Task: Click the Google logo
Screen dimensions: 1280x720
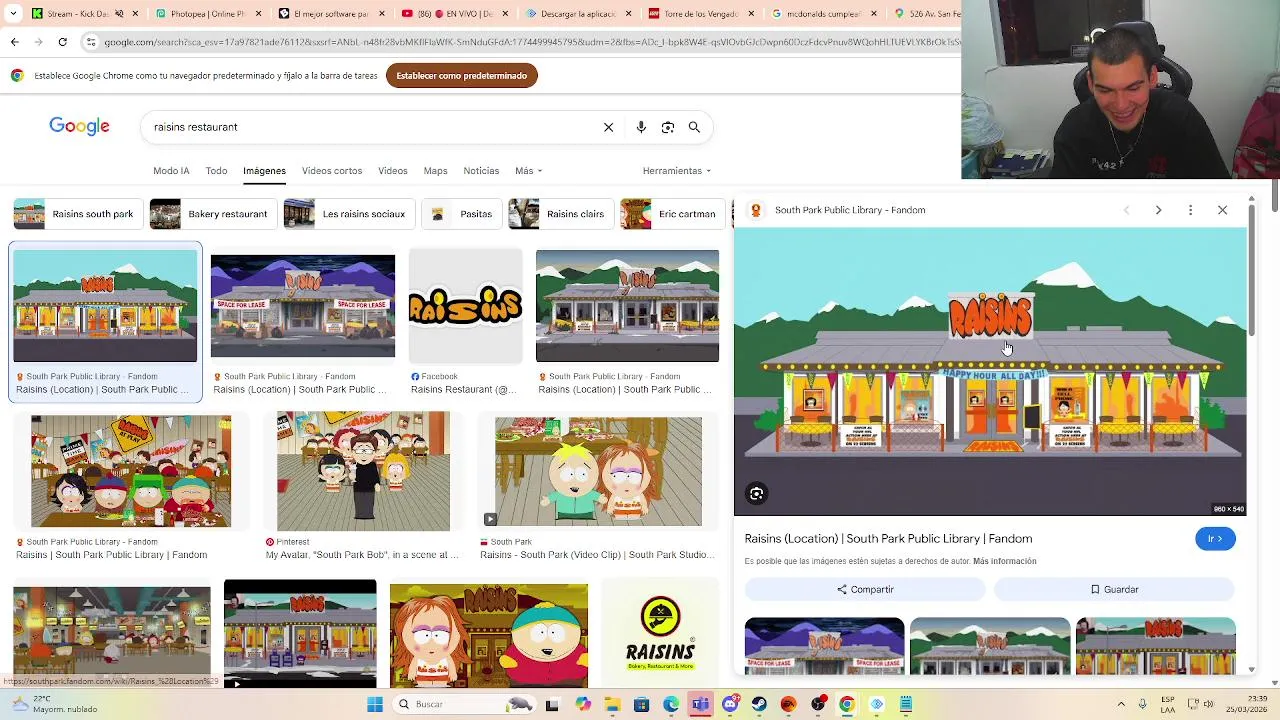Action: pos(79,126)
